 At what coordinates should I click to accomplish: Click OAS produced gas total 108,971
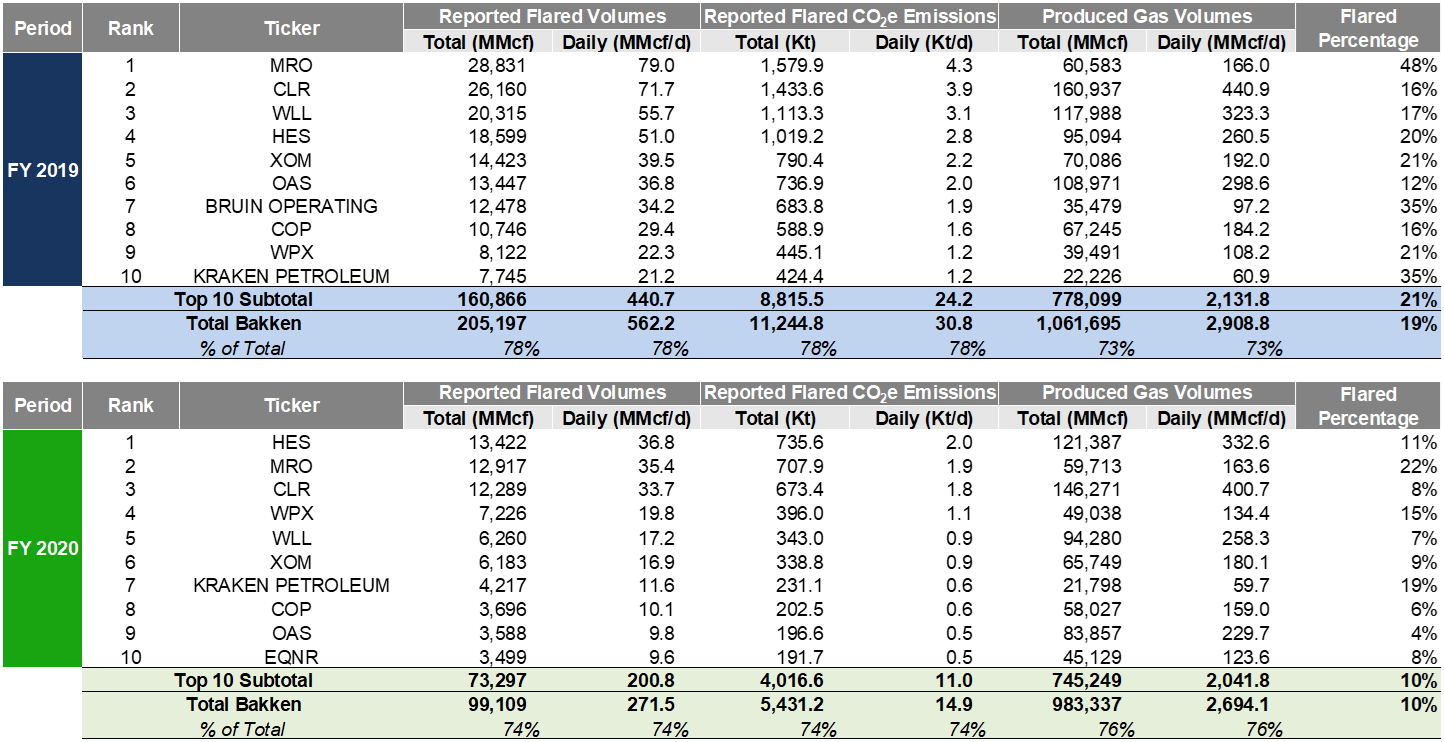(x=1089, y=183)
